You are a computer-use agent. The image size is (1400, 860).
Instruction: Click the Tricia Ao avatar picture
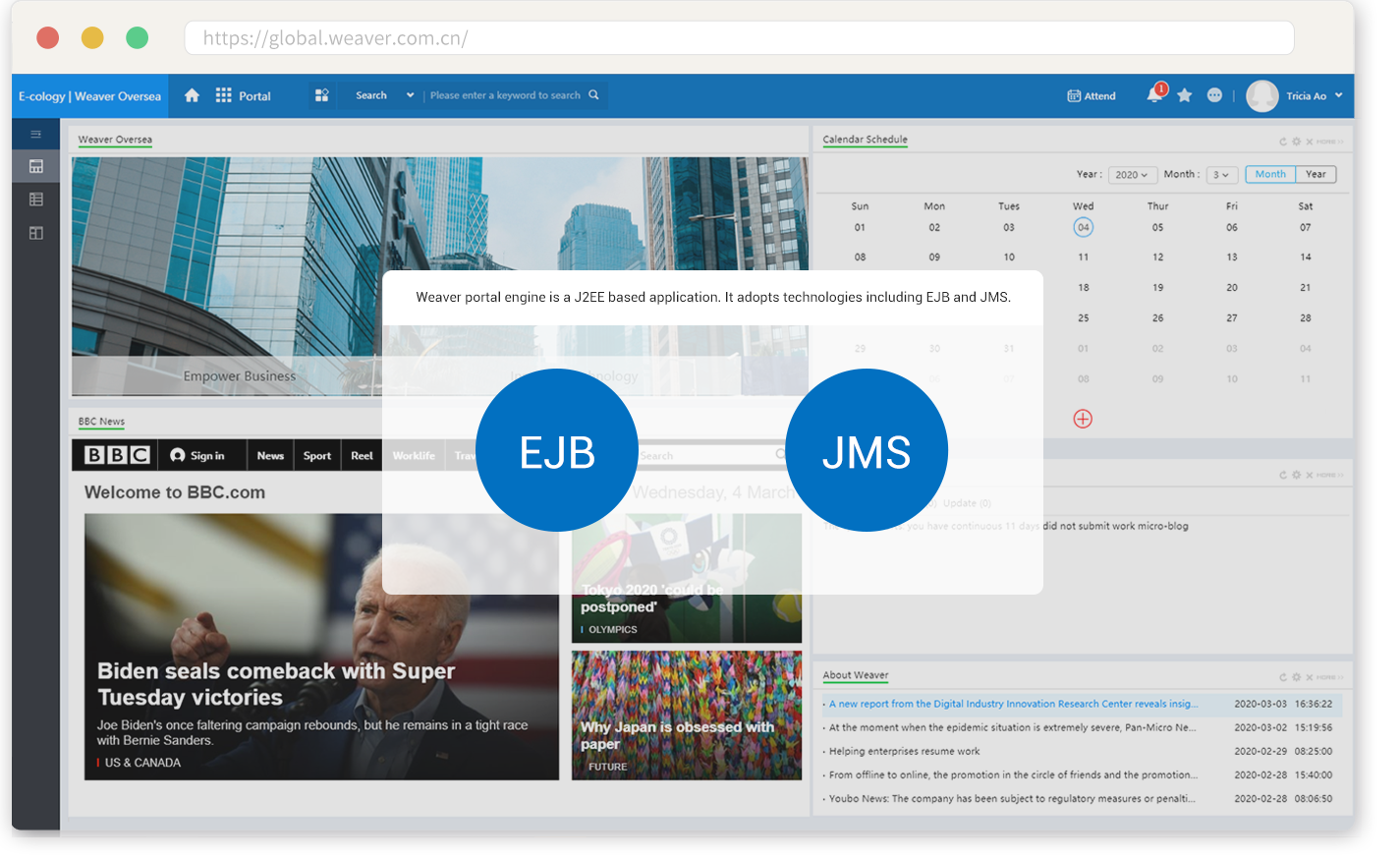point(1262,96)
